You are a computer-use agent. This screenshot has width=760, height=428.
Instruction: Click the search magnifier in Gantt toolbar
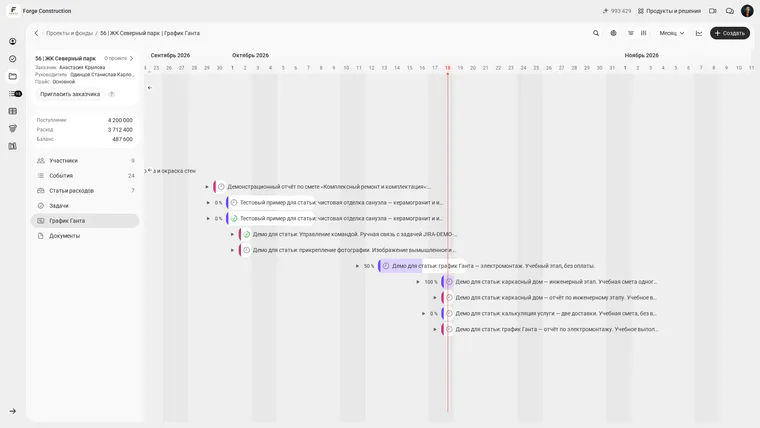coord(596,33)
